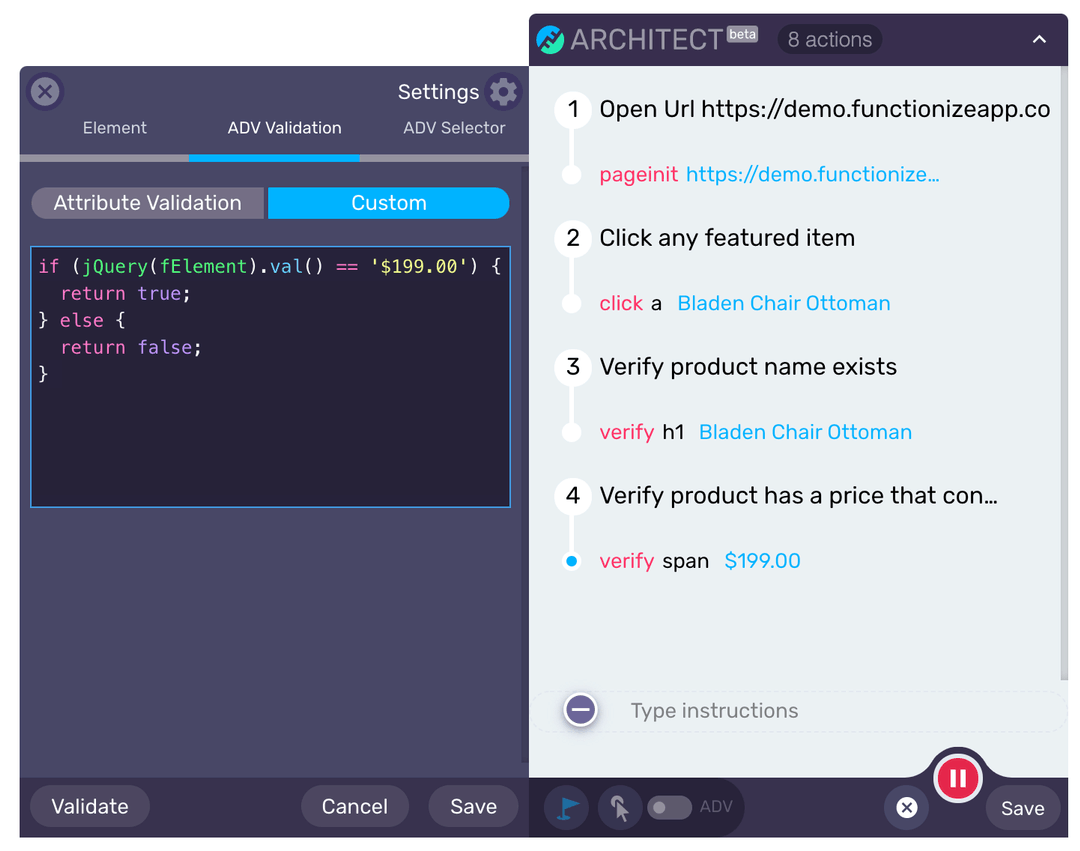
Task: Click the step 1 number marker
Action: (x=571, y=110)
